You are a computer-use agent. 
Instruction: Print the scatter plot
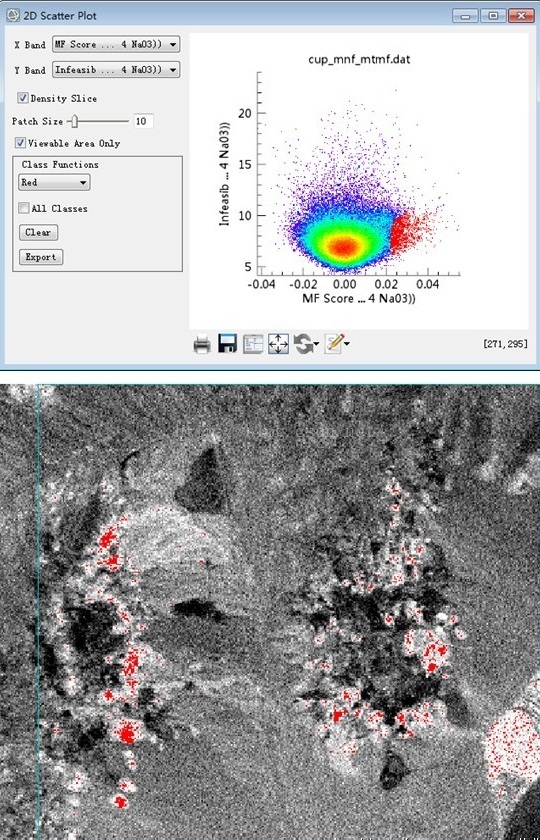coord(202,343)
